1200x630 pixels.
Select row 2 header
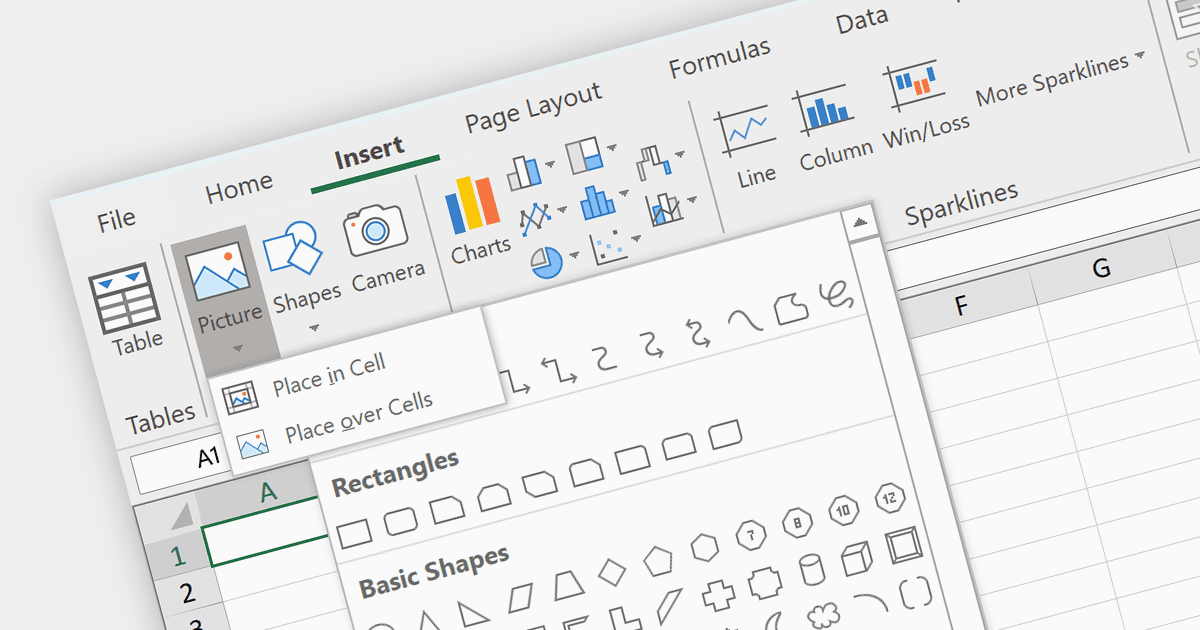click(186, 594)
